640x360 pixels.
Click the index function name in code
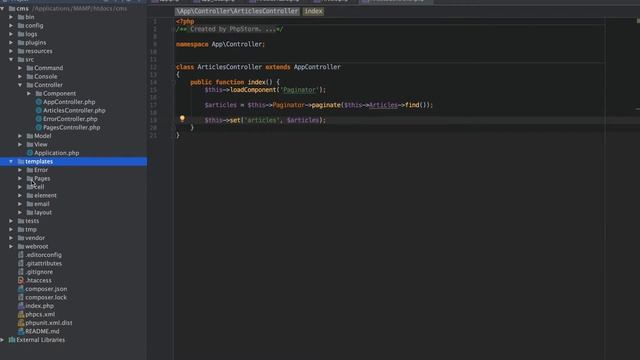tap(256, 82)
